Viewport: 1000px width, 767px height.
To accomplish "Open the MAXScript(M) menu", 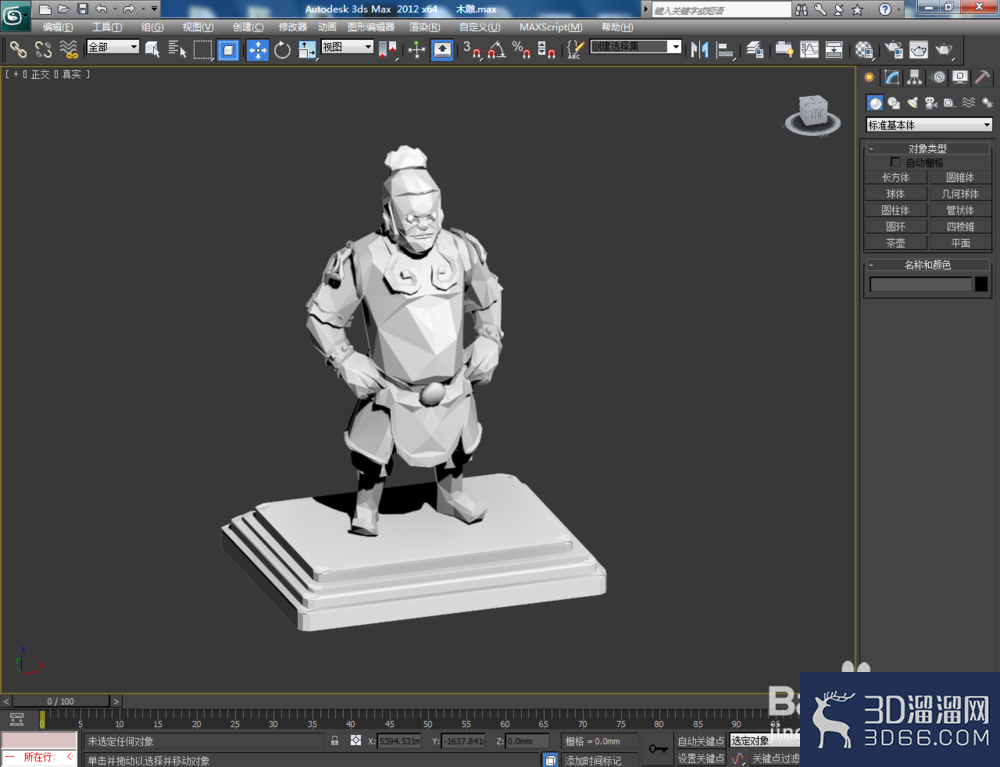I will click(551, 27).
